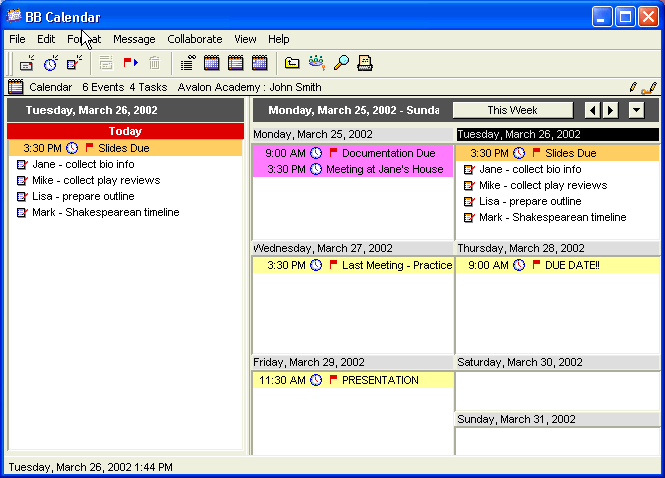This screenshot has height=478, width=665.
Task: Click the group of people toolbar icon
Action: pyautogui.click(x=317, y=63)
